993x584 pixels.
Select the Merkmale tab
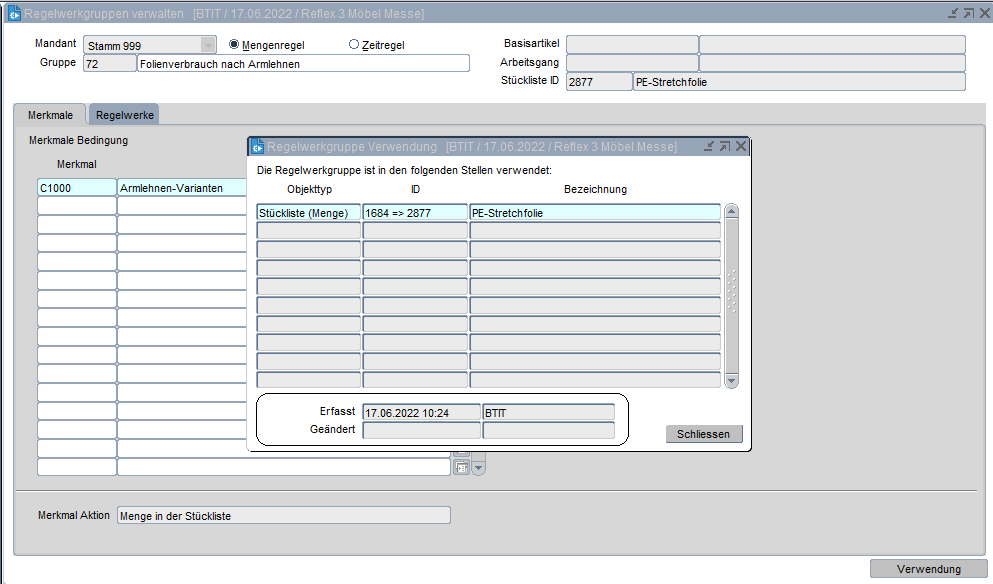[50, 115]
